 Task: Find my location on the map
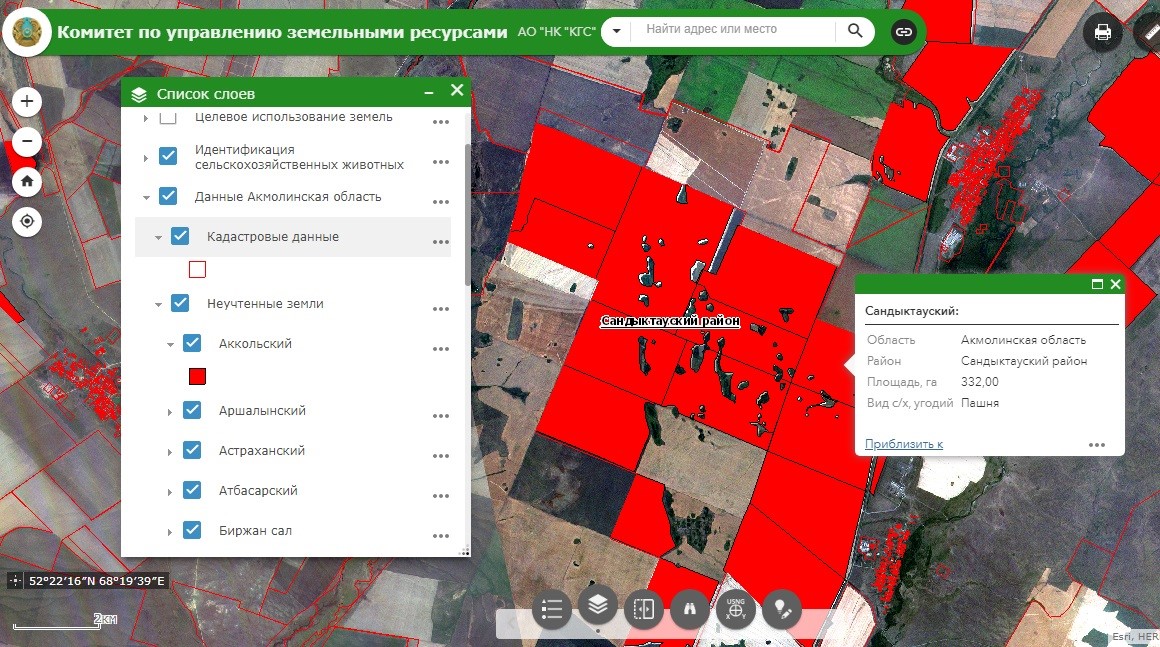point(27,221)
